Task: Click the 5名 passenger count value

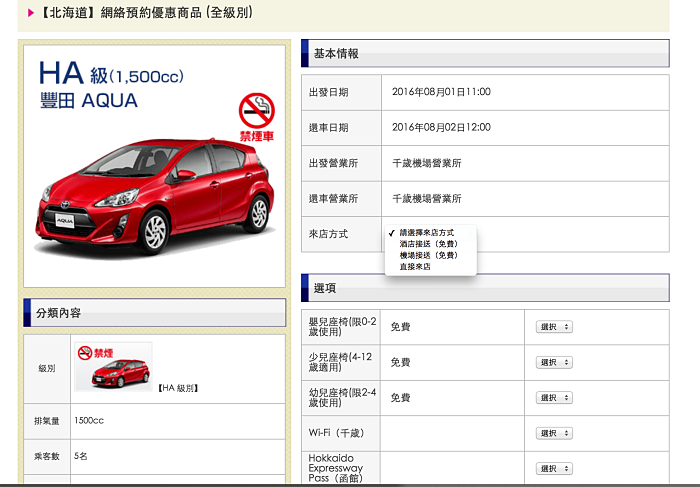Action: pyautogui.click(x=81, y=456)
